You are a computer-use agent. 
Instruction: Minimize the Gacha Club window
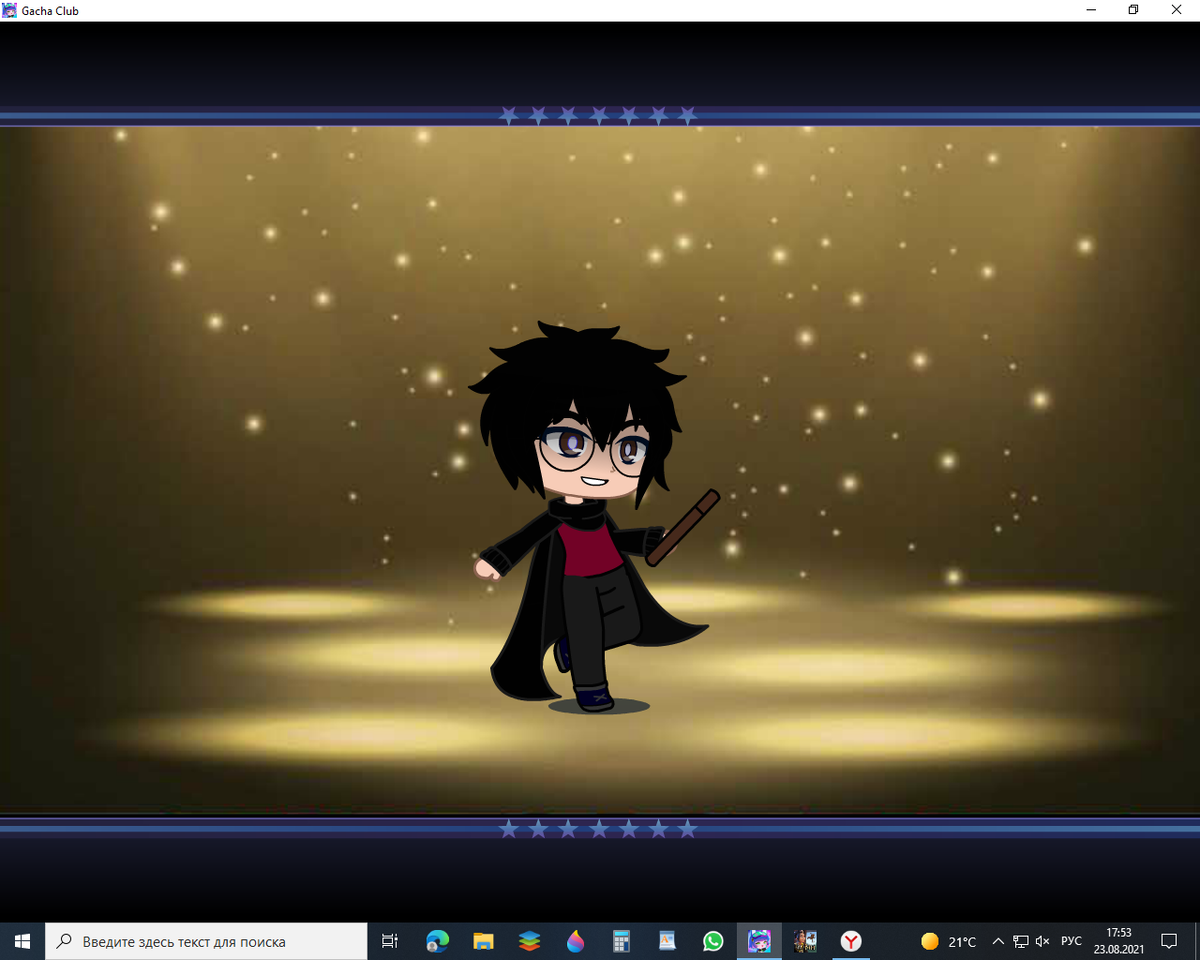point(1089,10)
